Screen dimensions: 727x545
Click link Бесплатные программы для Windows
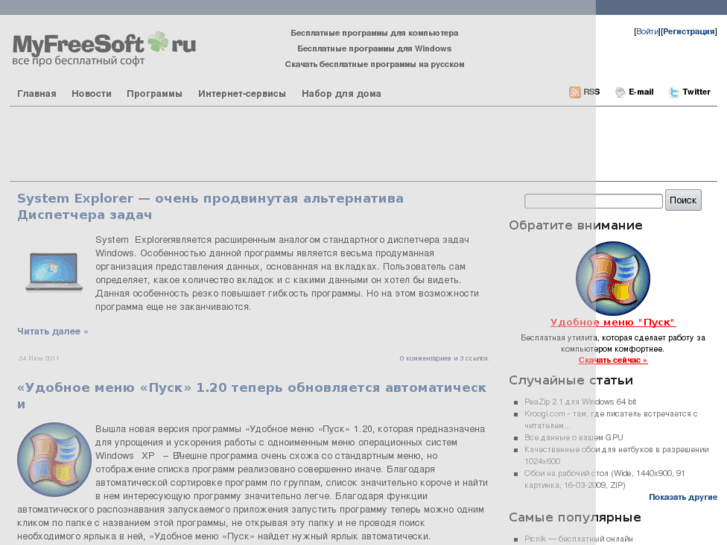[375, 49]
